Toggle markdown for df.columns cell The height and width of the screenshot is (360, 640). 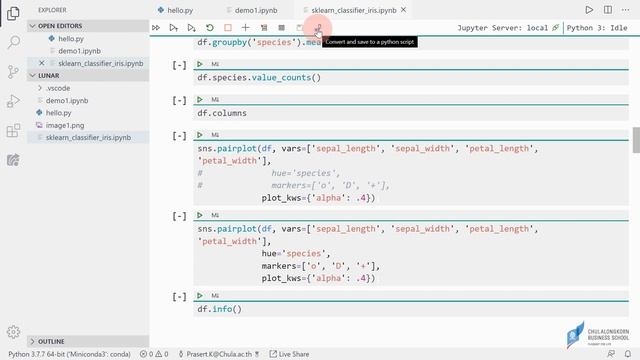(x=215, y=100)
